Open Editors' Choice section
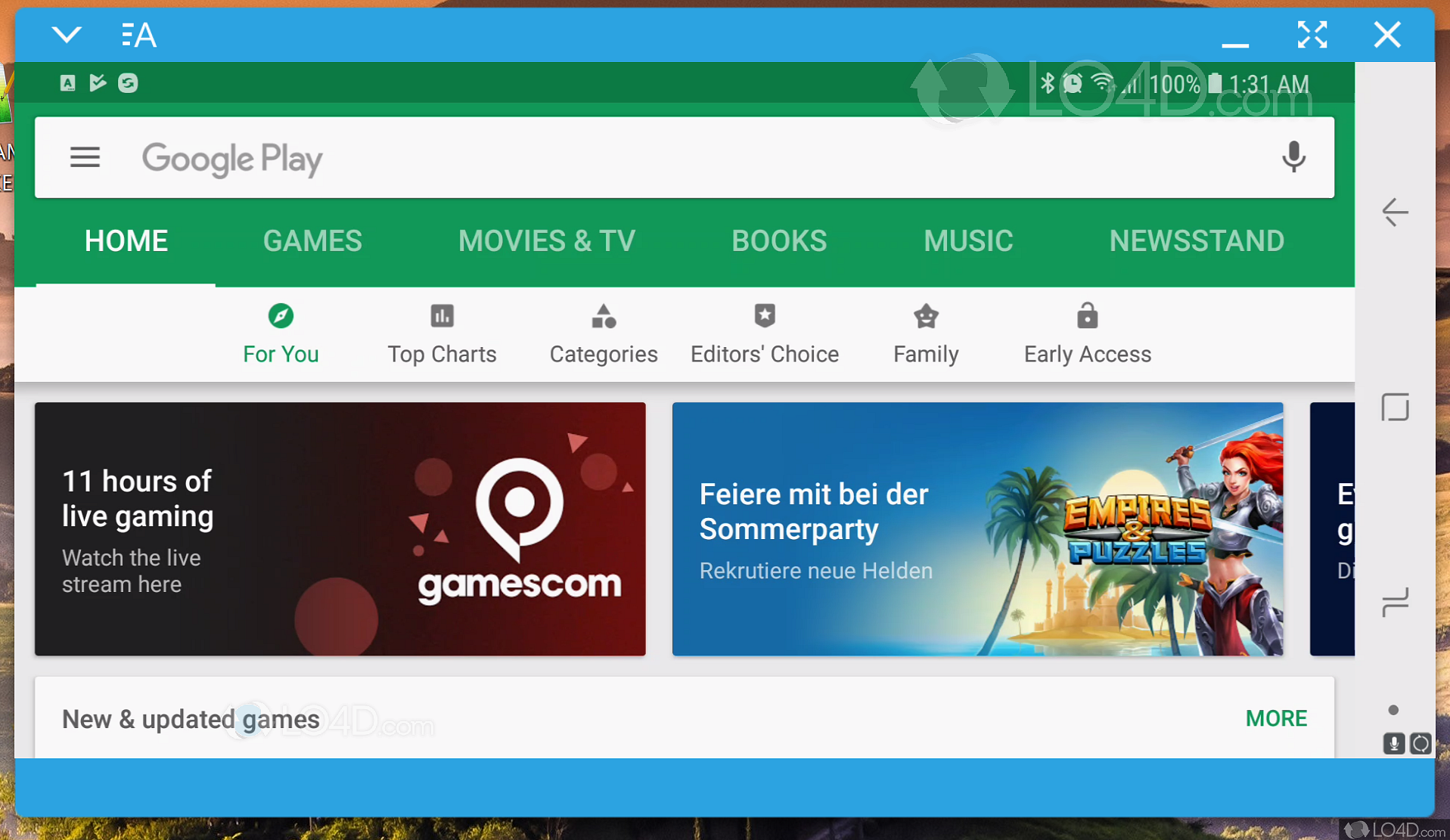The width and height of the screenshot is (1450, 840). [x=765, y=333]
